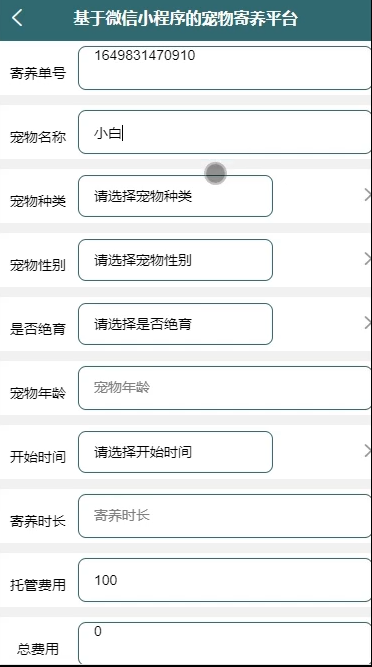Viewport: 372px width, 667px height.
Task: Tap the chevron beside 开始时间
Action: 367,451
